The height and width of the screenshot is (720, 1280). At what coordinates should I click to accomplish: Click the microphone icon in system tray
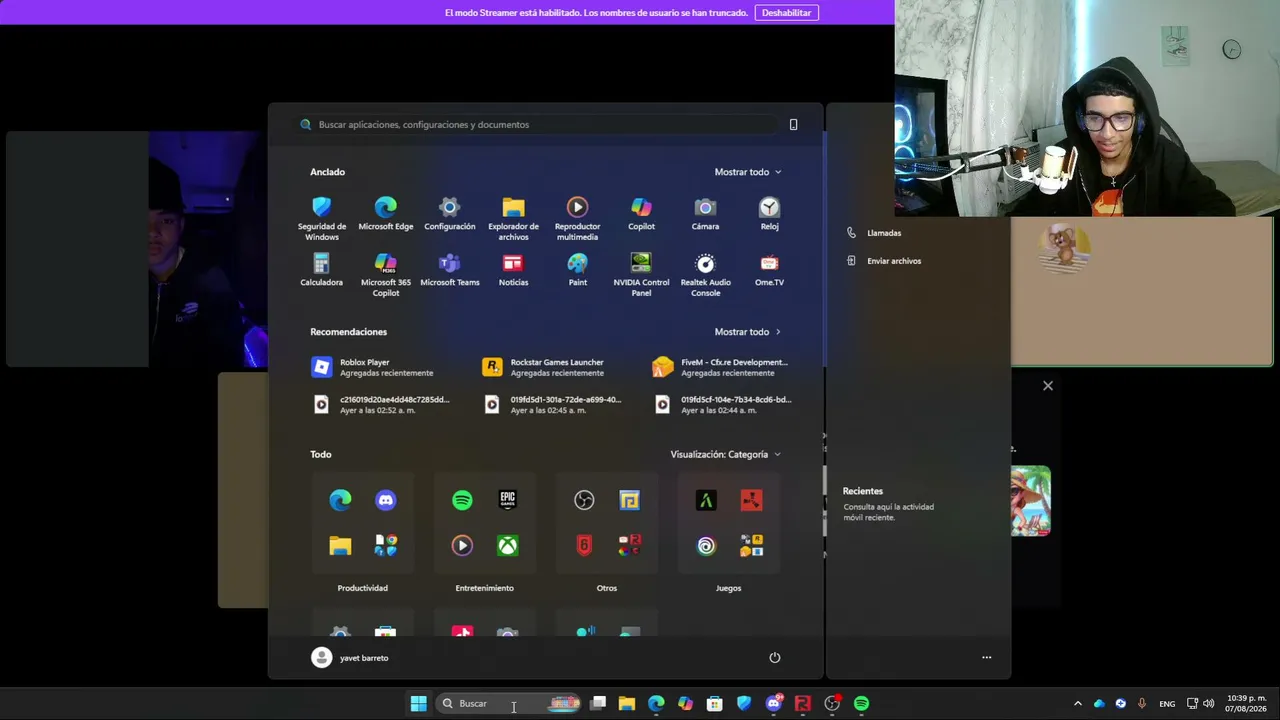tap(1141, 704)
